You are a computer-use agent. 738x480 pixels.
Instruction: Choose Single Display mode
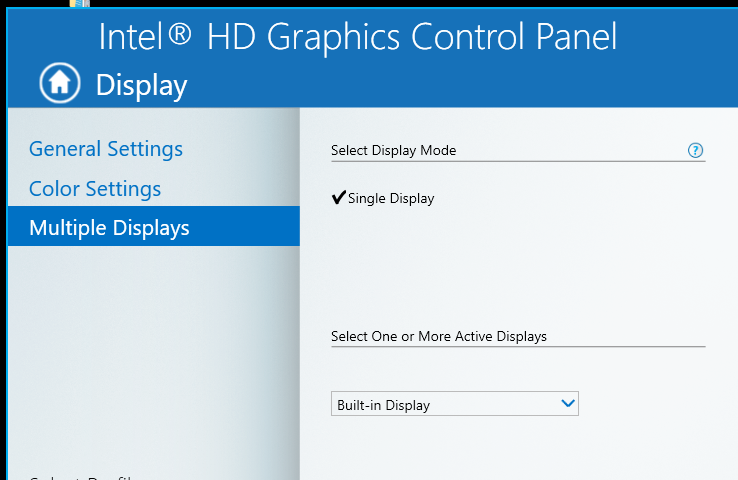pyautogui.click(x=383, y=198)
